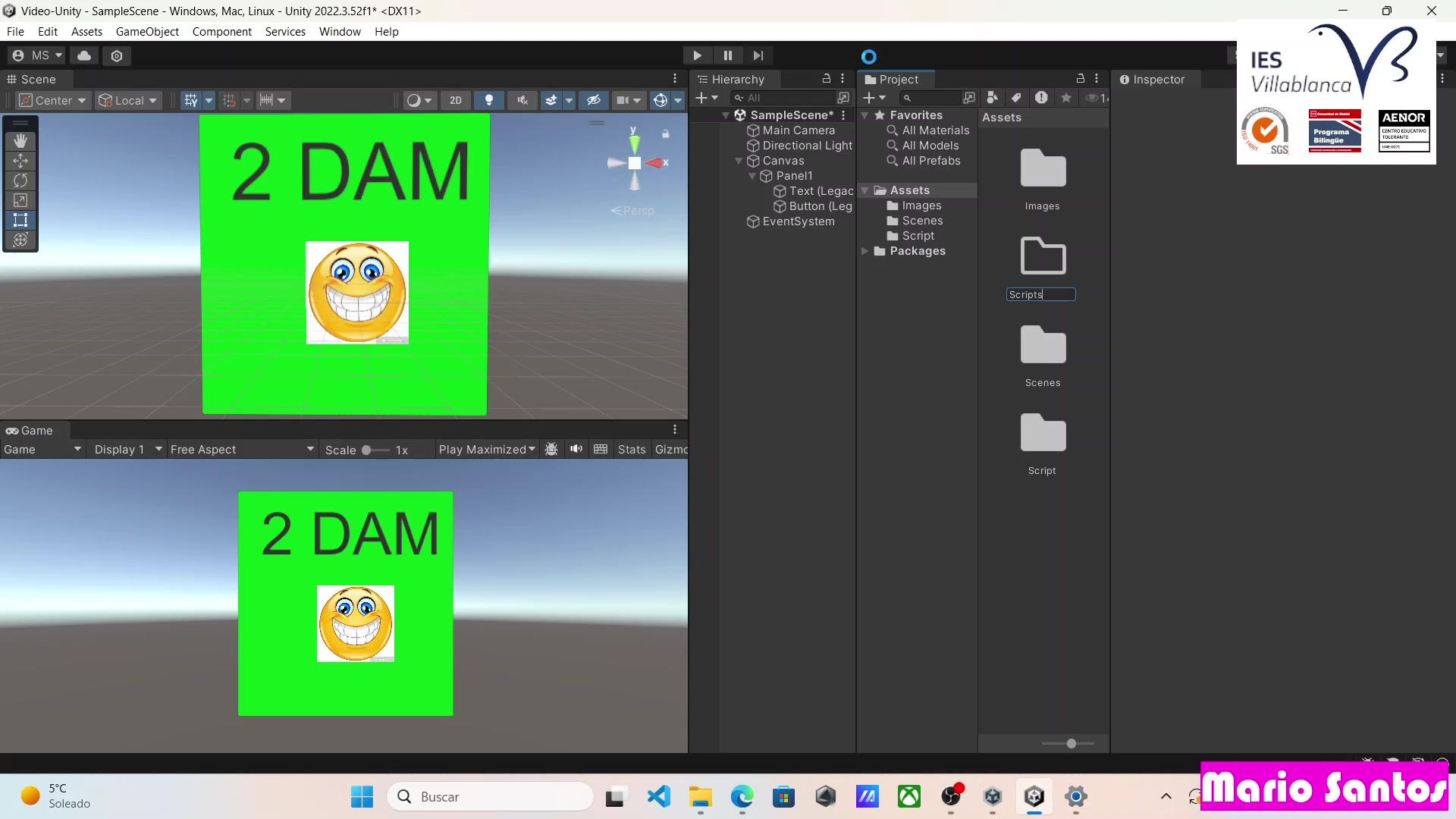
Task: Open the Play Maximized dropdown
Action: pos(487,449)
